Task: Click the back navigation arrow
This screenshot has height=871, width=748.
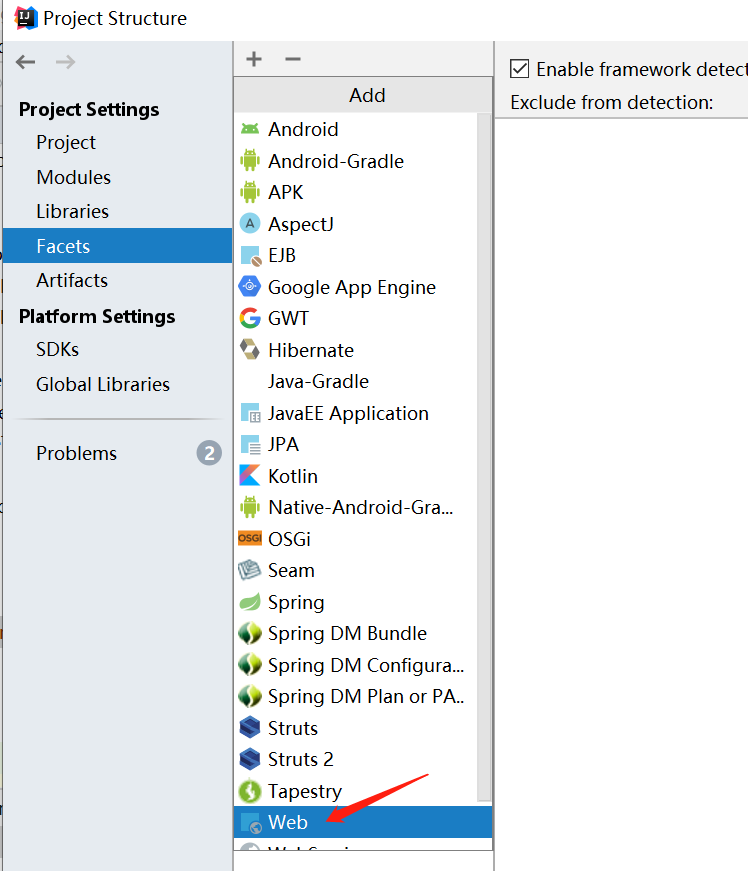Action: (25, 61)
